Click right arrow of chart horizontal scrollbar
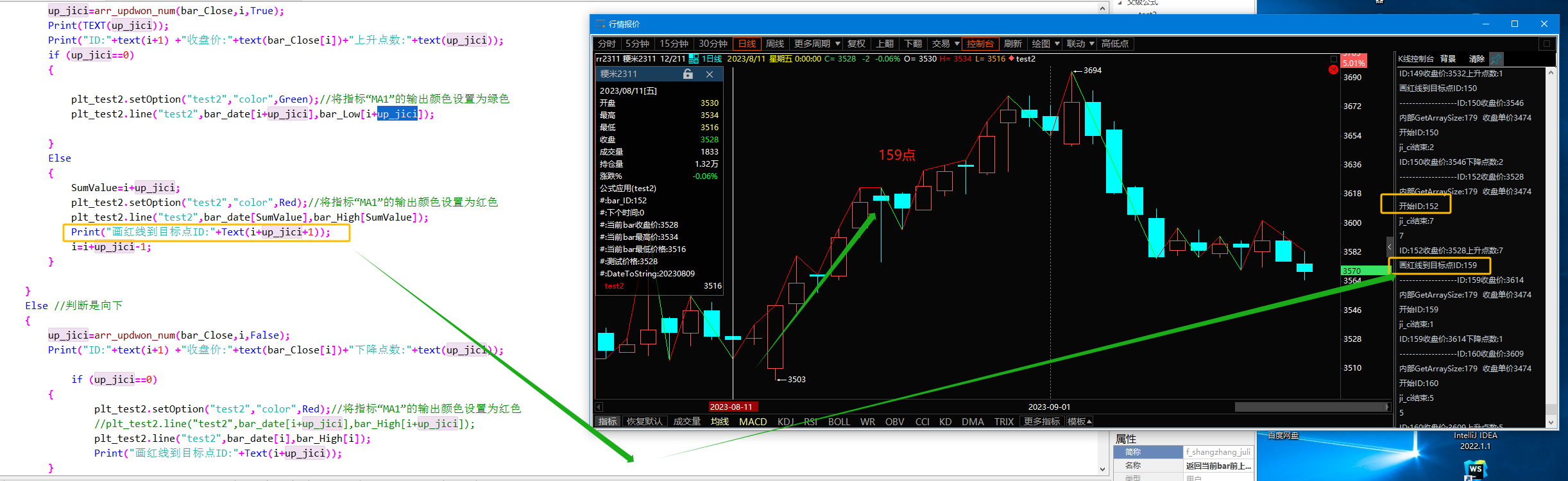Image resolution: width=1568 pixels, height=481 pixels. pos(1388,407)
